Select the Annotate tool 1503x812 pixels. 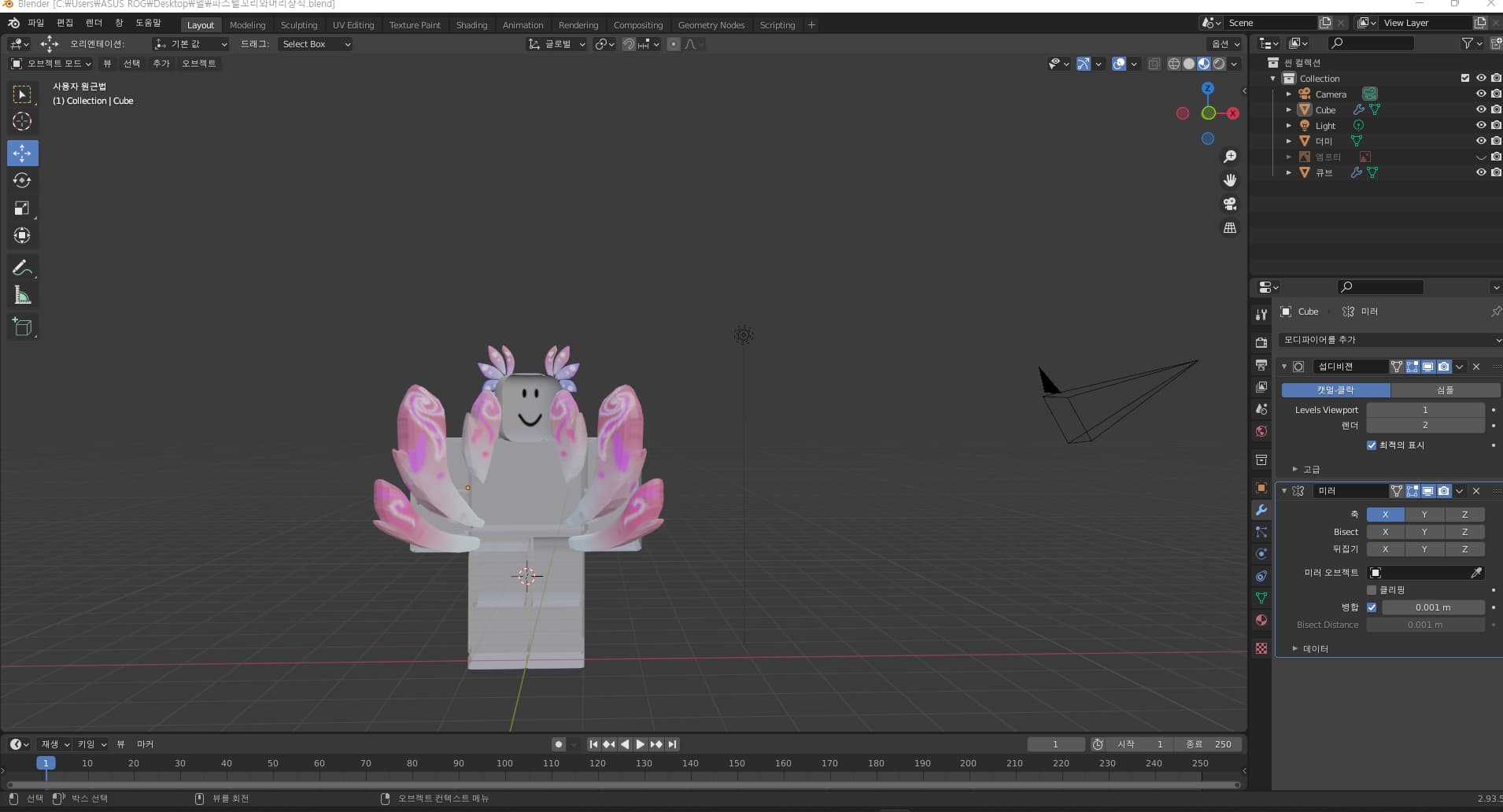(22, 268)
